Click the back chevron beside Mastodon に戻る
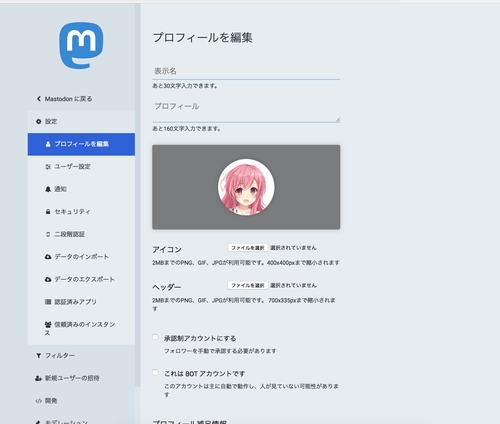Screen dimensions: 500x424 coord(39,99)
